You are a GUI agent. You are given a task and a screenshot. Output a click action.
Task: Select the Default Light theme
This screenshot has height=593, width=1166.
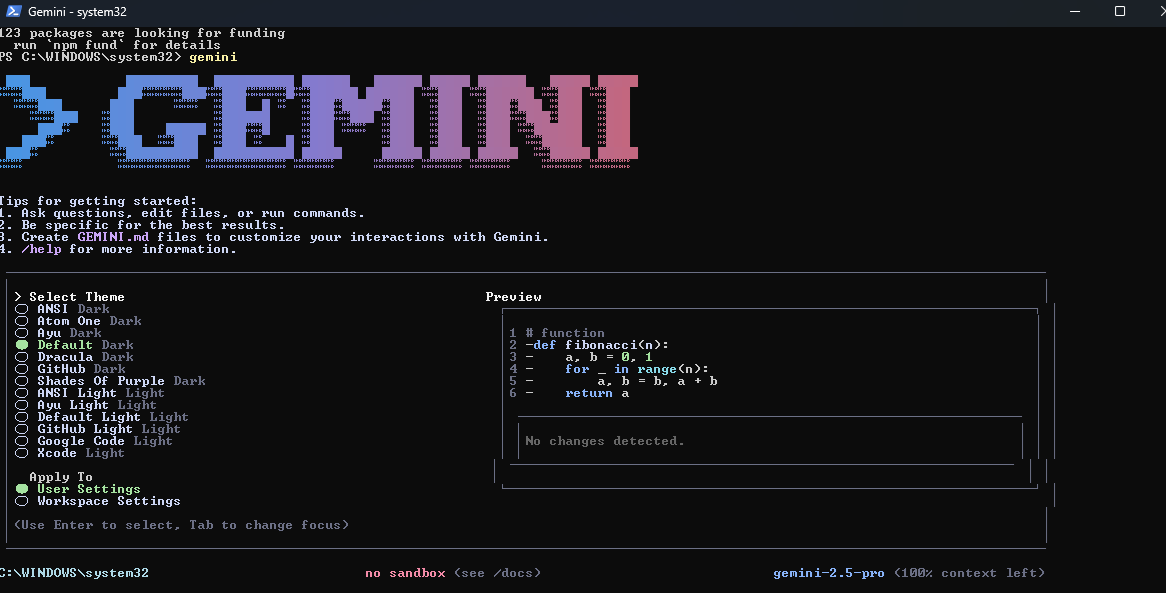click(x=102, y=416)
